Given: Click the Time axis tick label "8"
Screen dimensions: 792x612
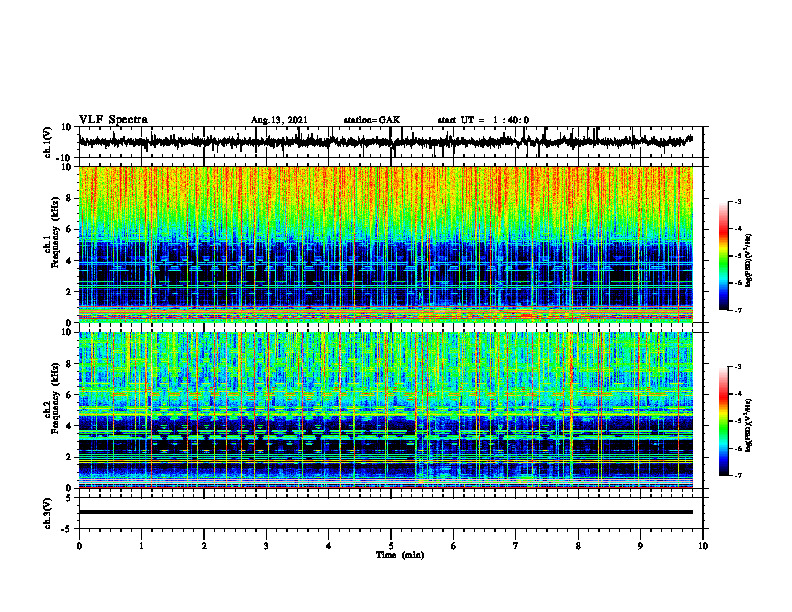Looking at the screenshot, I should point(578,546).
